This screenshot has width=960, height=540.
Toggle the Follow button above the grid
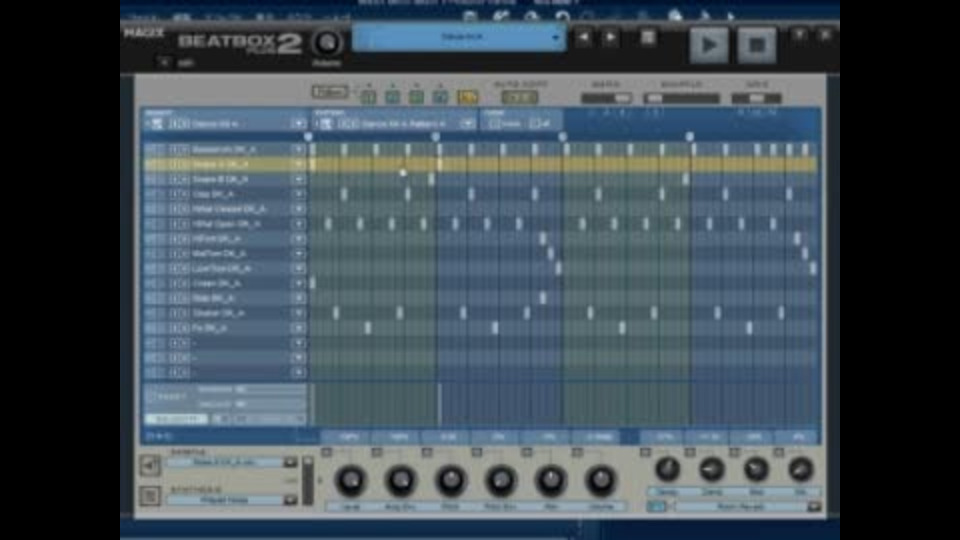(x=330, y=92)
